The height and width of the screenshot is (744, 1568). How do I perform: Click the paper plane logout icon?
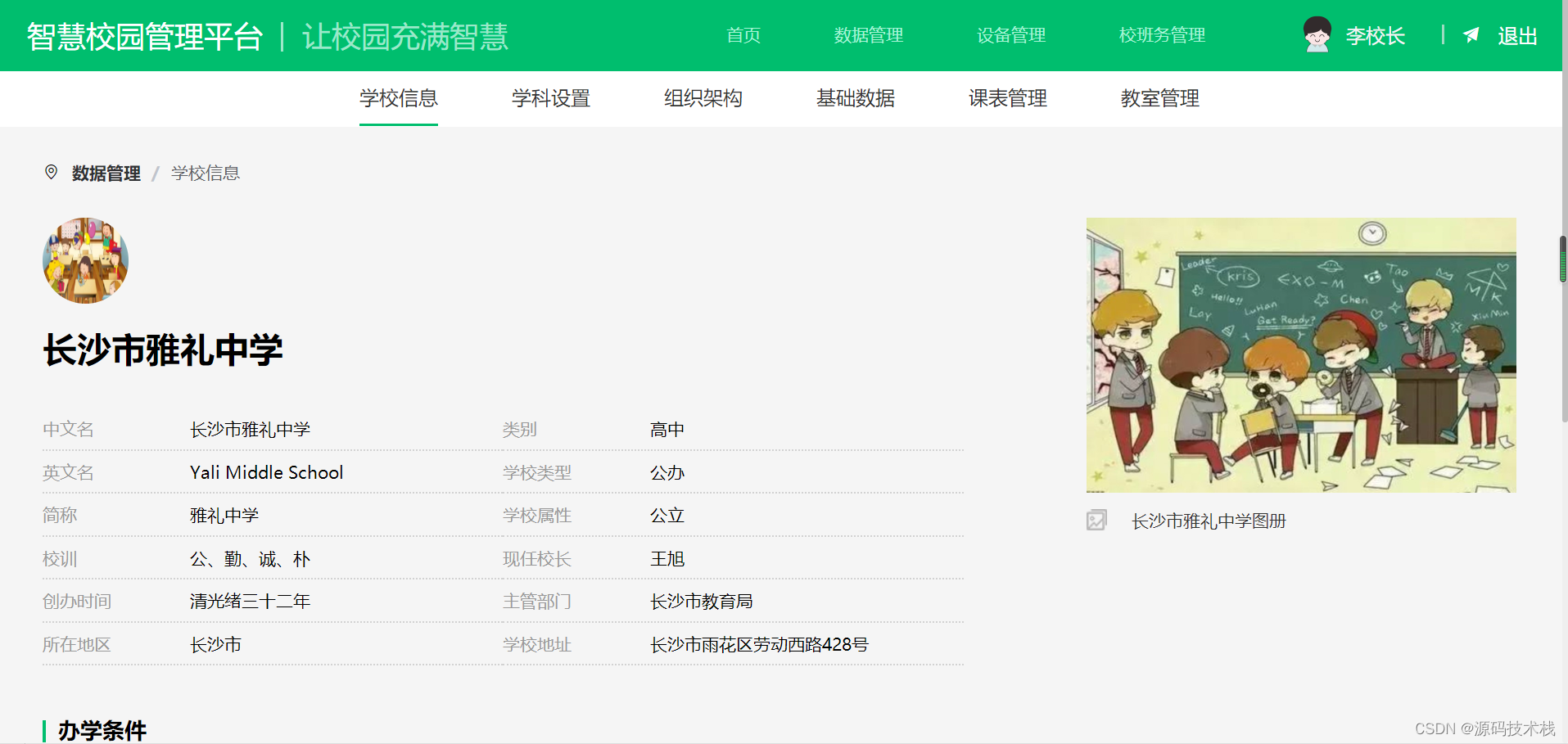(1471, 35)
